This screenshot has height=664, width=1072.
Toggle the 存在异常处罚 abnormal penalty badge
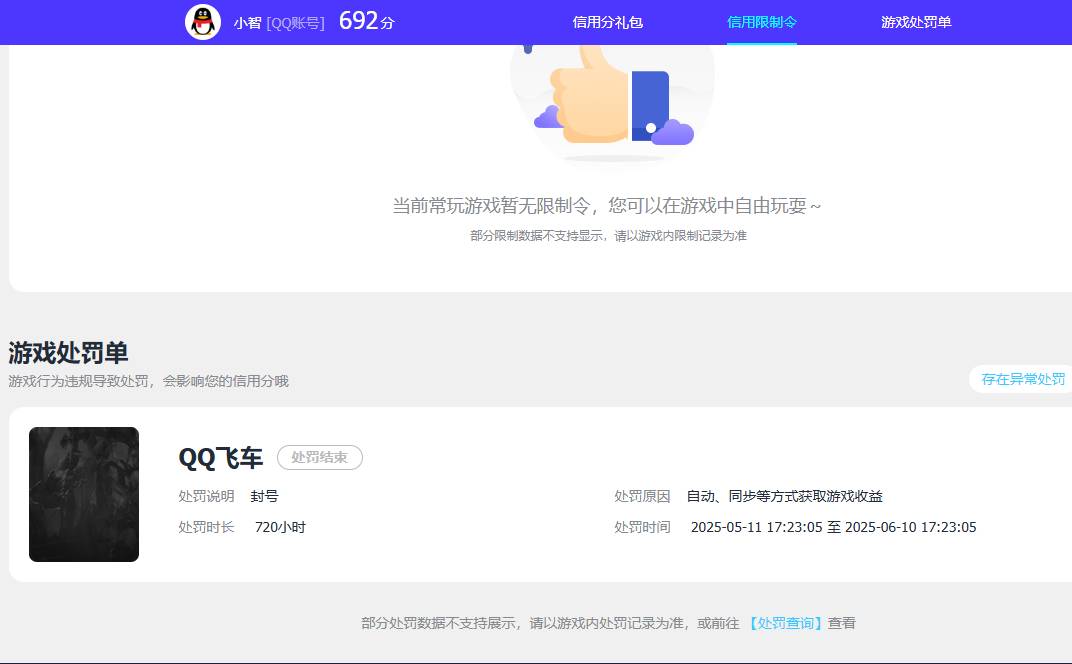1021,379
